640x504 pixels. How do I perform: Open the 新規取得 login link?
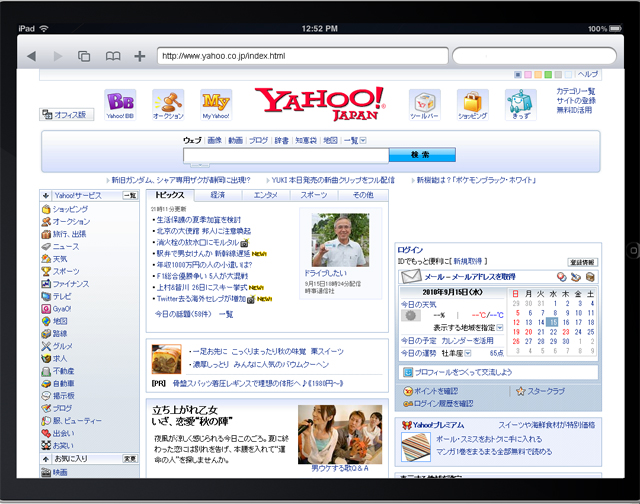click(468, 261)
